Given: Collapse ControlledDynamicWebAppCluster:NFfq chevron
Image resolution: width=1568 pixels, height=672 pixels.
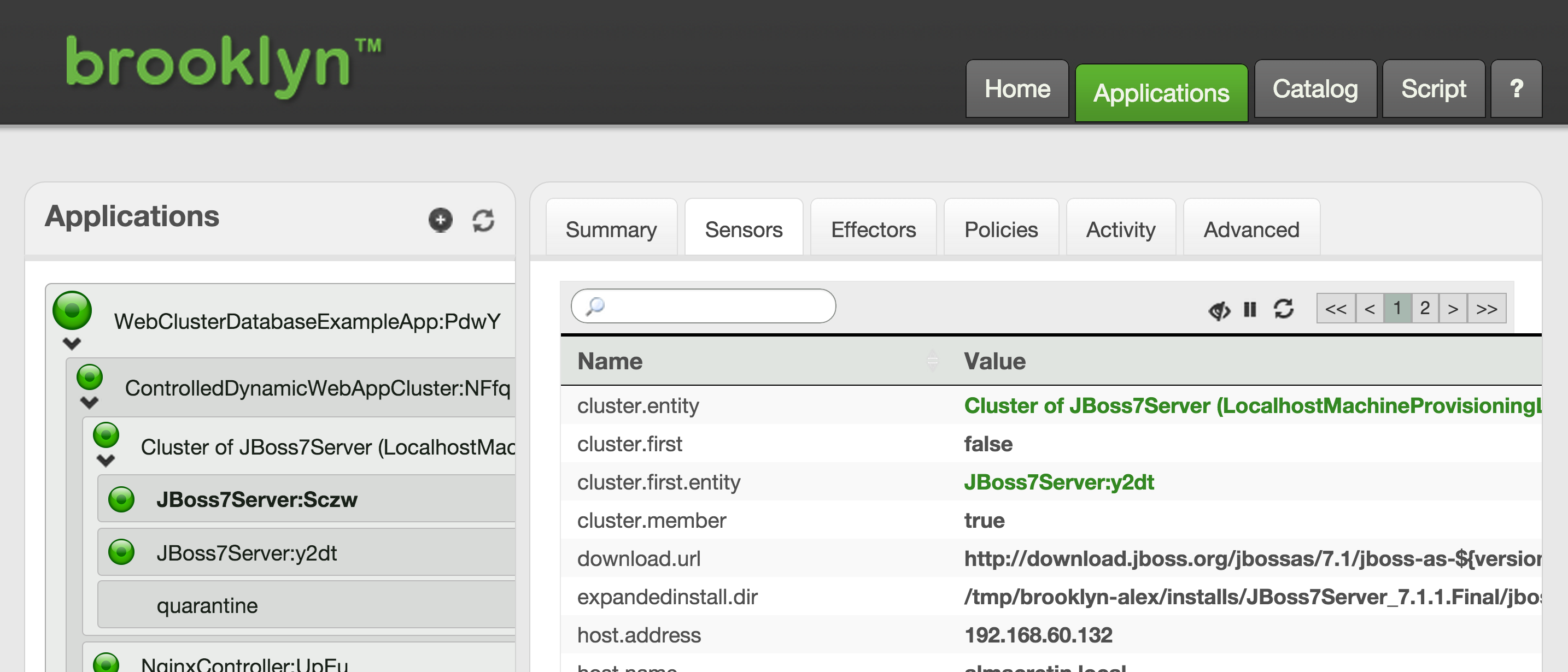Looking at the screenshot, I should (90, 403).
